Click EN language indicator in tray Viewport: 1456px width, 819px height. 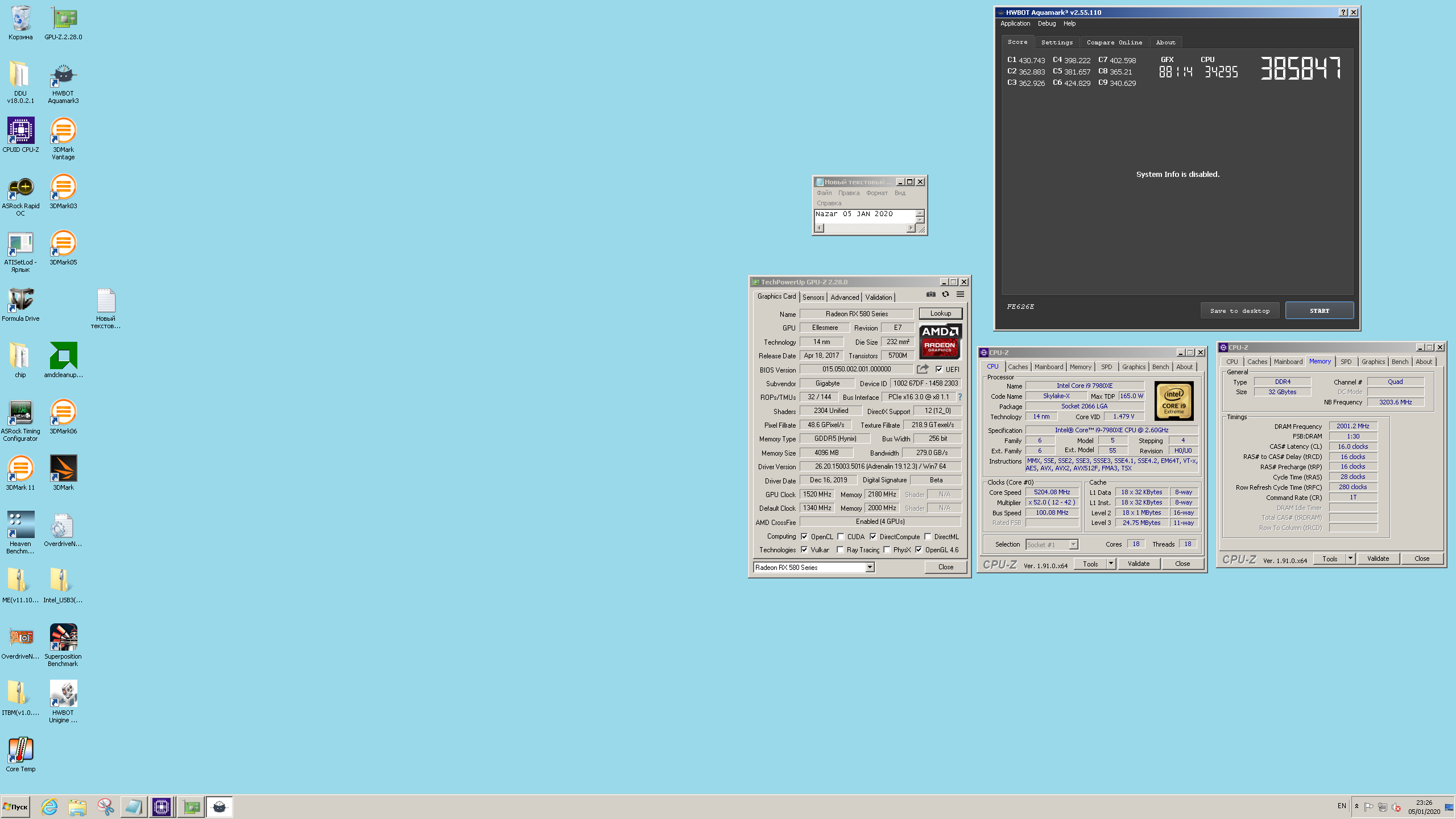tap(1342, 806)
